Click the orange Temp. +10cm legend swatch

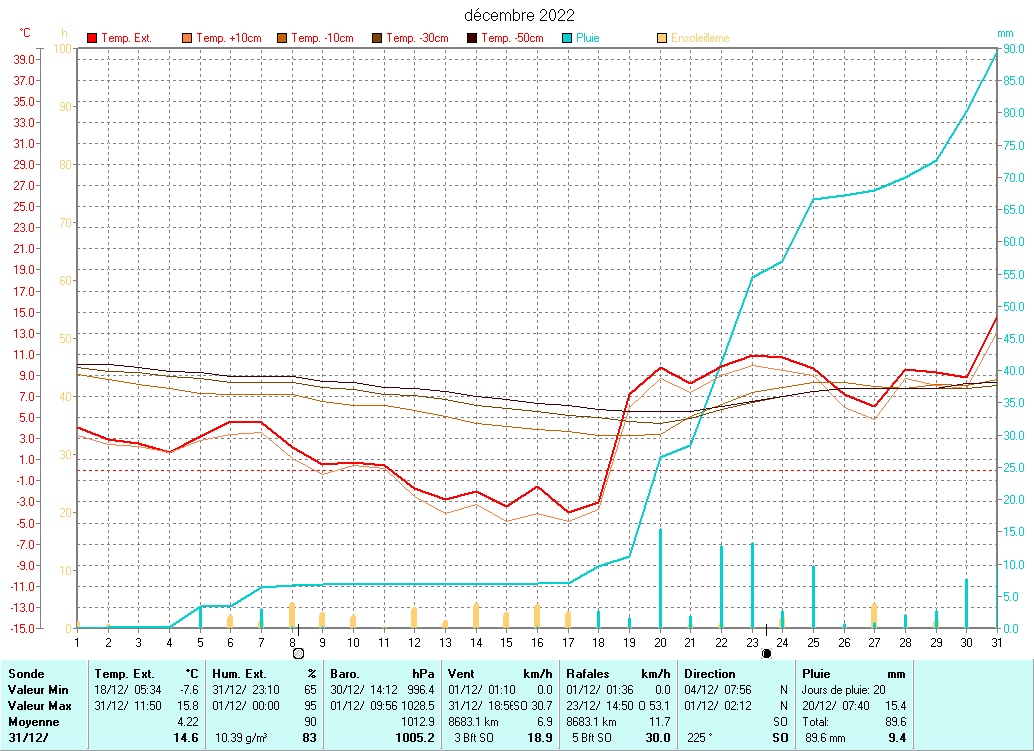(x=187, y=39)
